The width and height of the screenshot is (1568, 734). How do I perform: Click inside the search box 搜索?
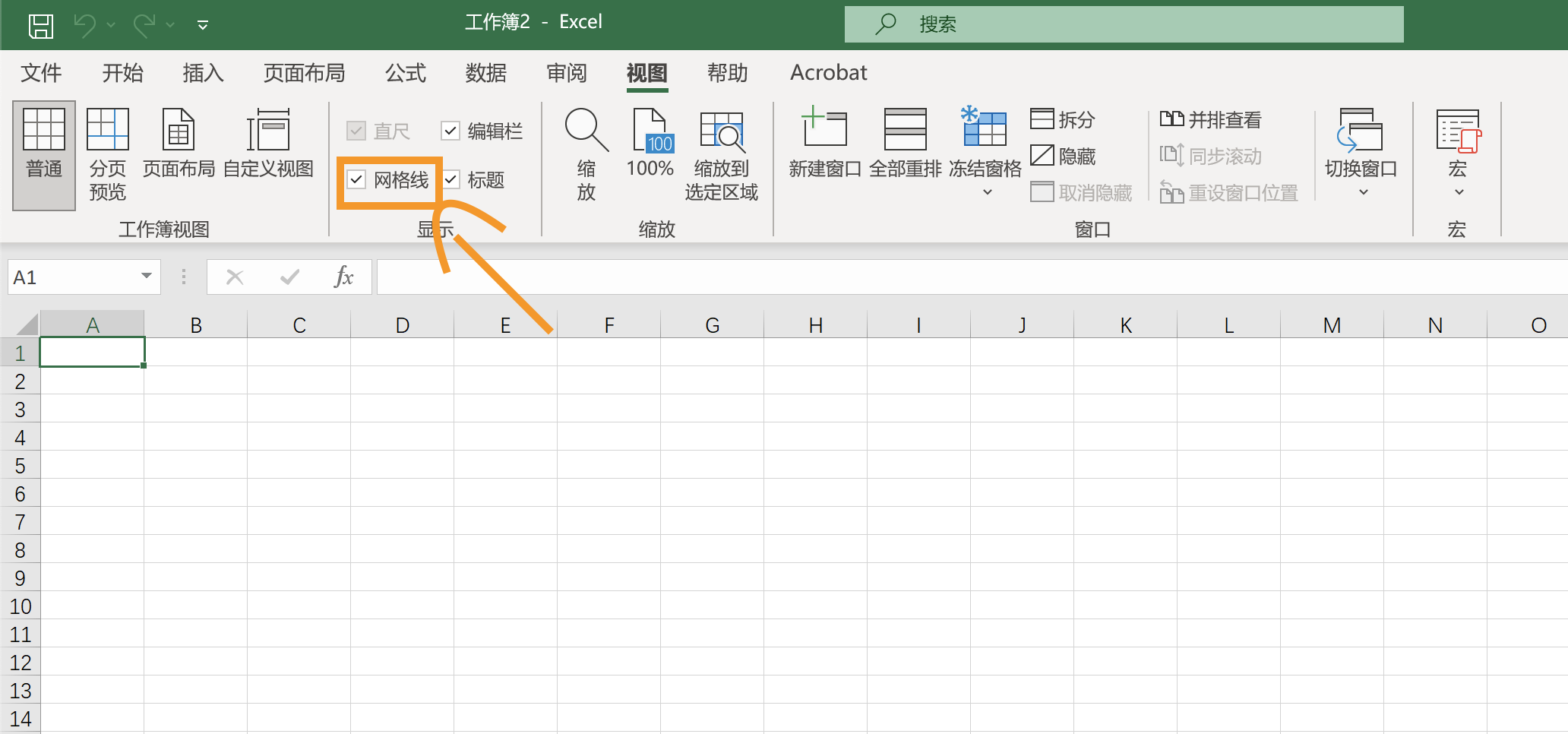[1124, 24]
